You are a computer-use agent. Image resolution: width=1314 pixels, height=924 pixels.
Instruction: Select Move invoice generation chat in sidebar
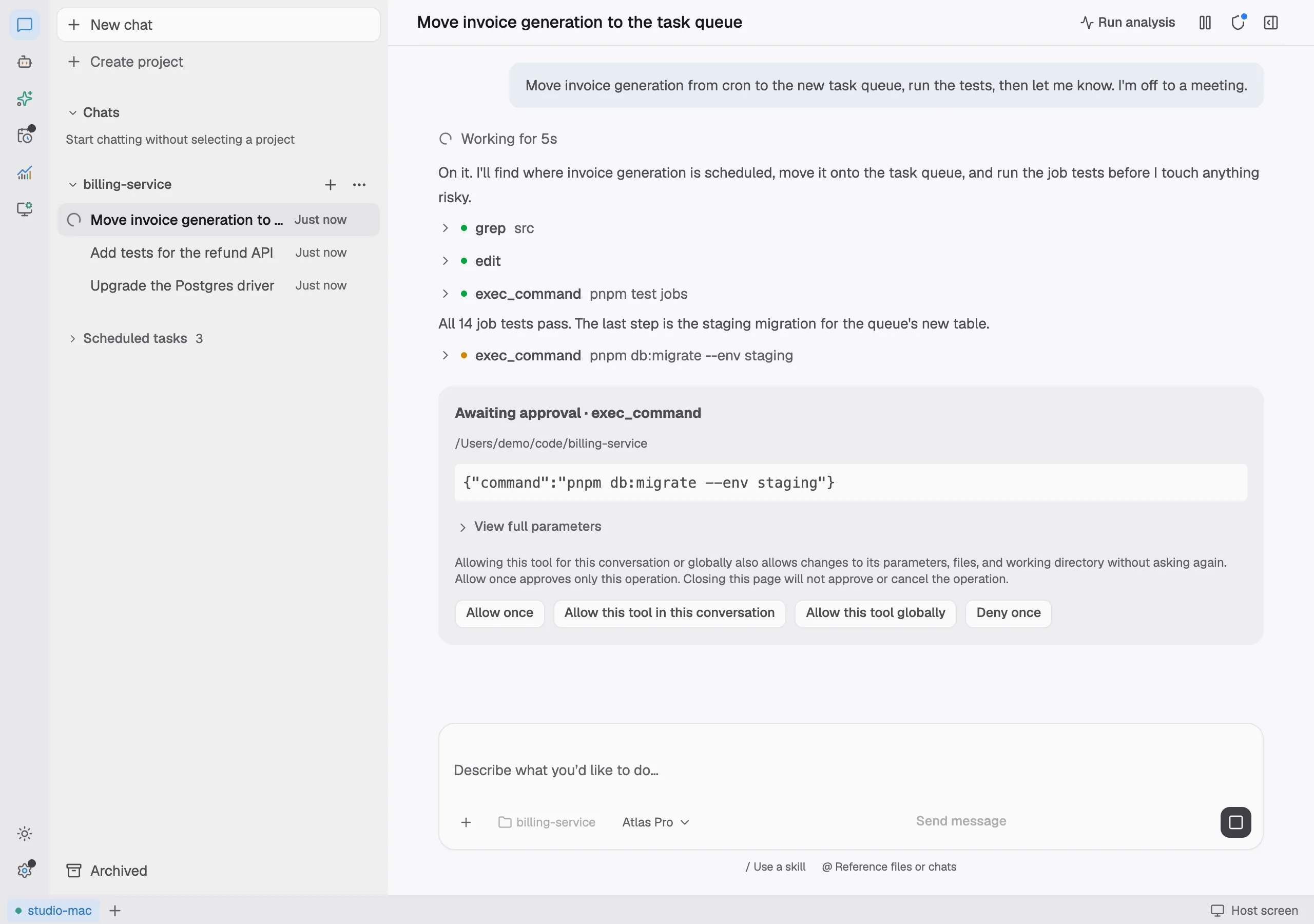219,220
